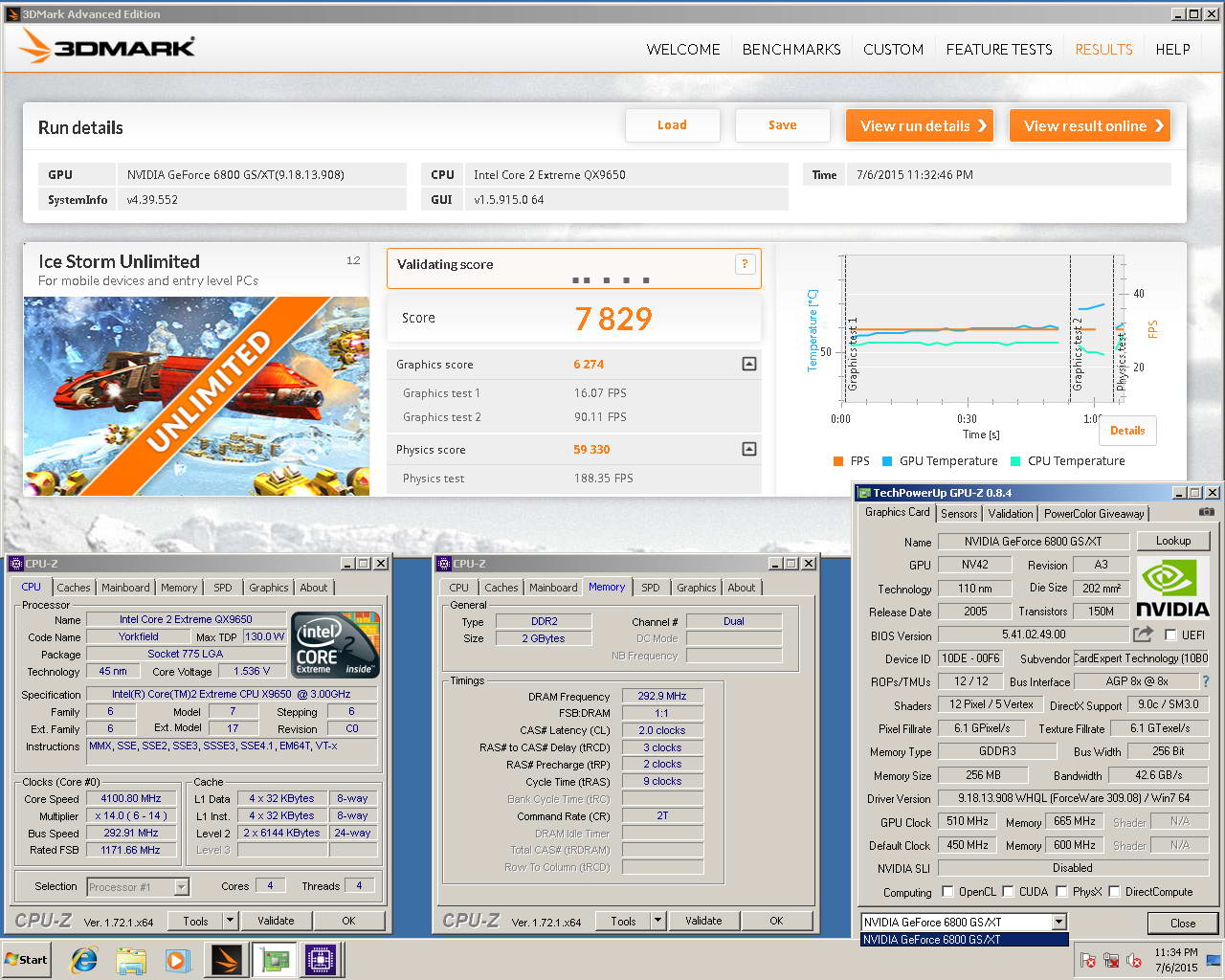Switch to the CPU-Z taskbar icon
Screen dimensions: 1225x980
pyautogui.click(x=322, y=960)
